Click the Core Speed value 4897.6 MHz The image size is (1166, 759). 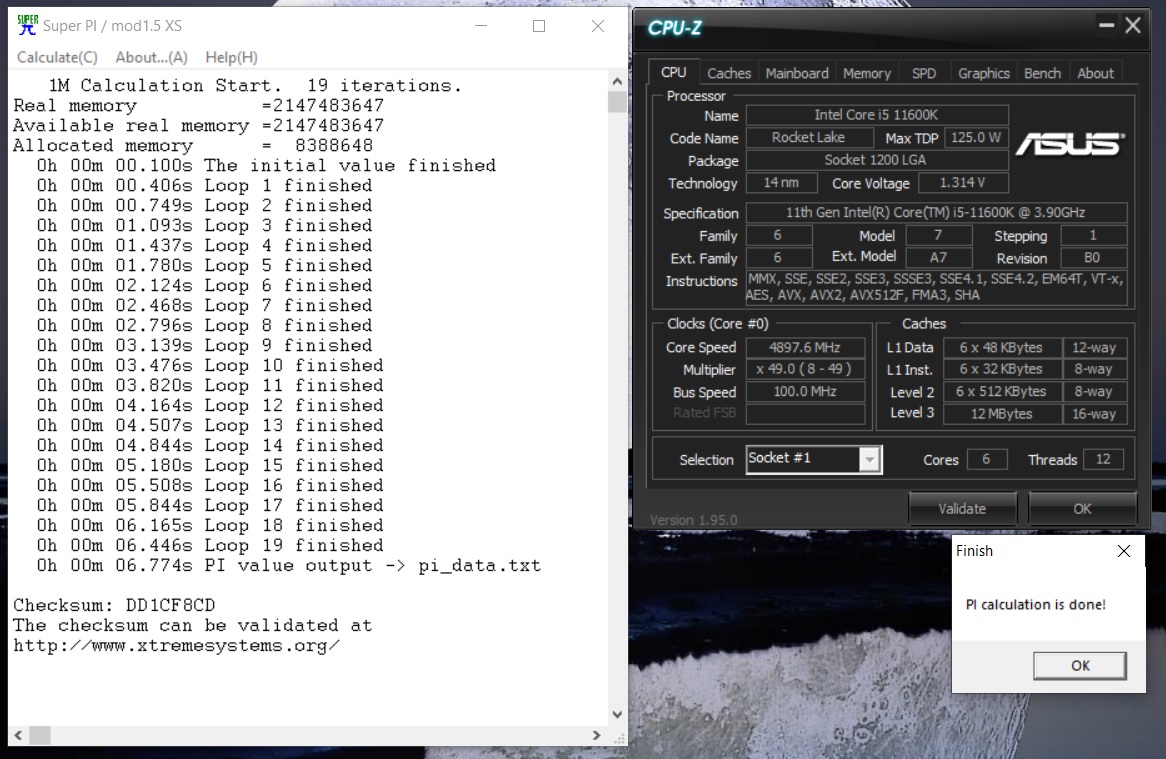(805, 347)
